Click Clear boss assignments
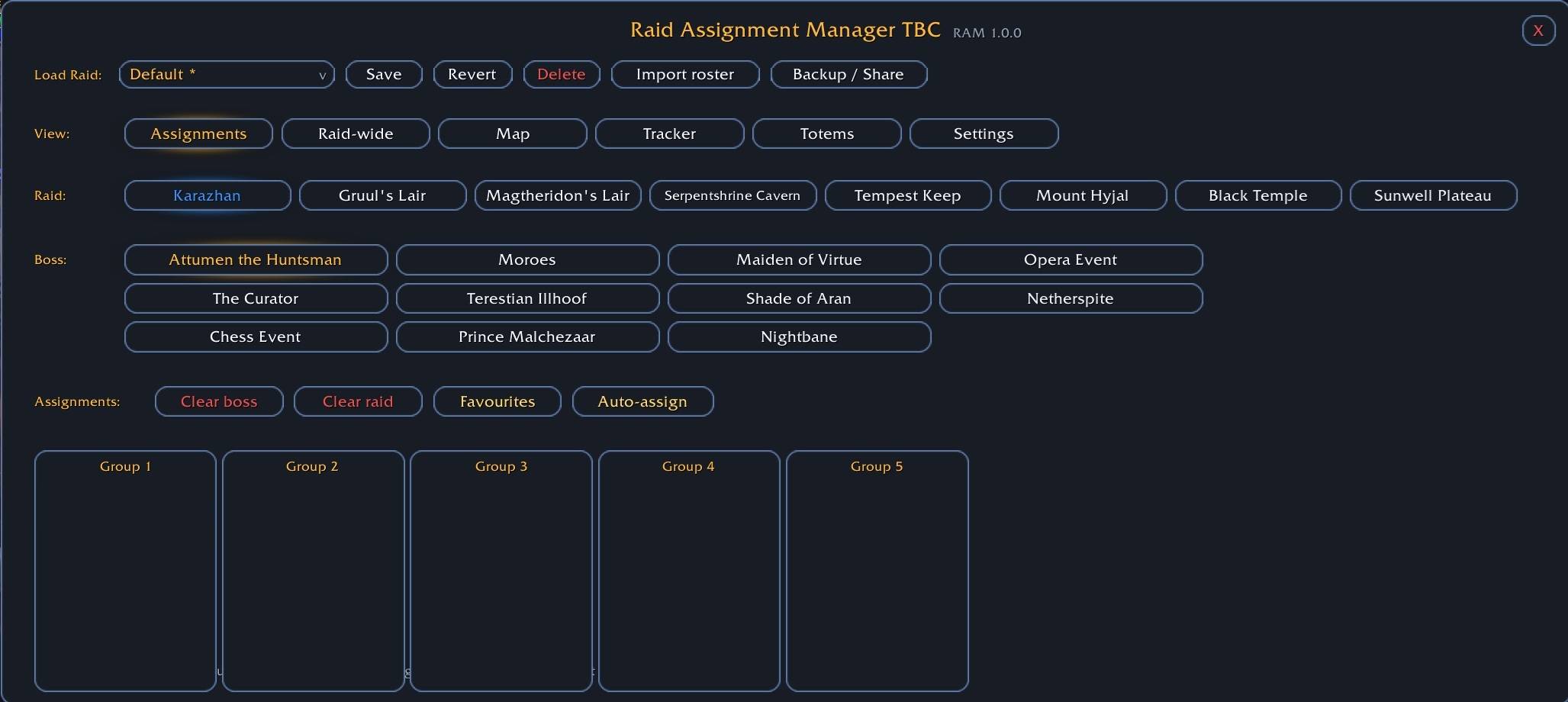 click(x=219, y=401)
